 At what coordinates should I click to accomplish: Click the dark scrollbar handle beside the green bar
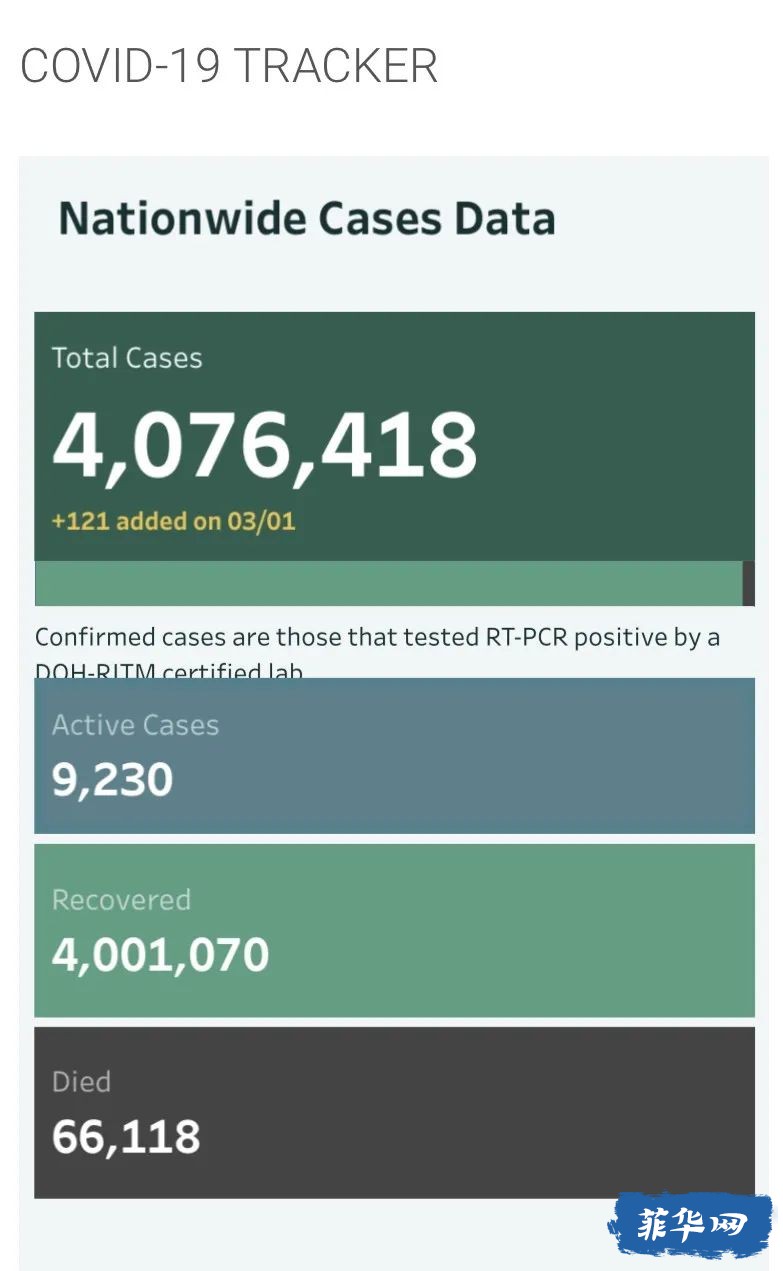click(x=748, y=583)
